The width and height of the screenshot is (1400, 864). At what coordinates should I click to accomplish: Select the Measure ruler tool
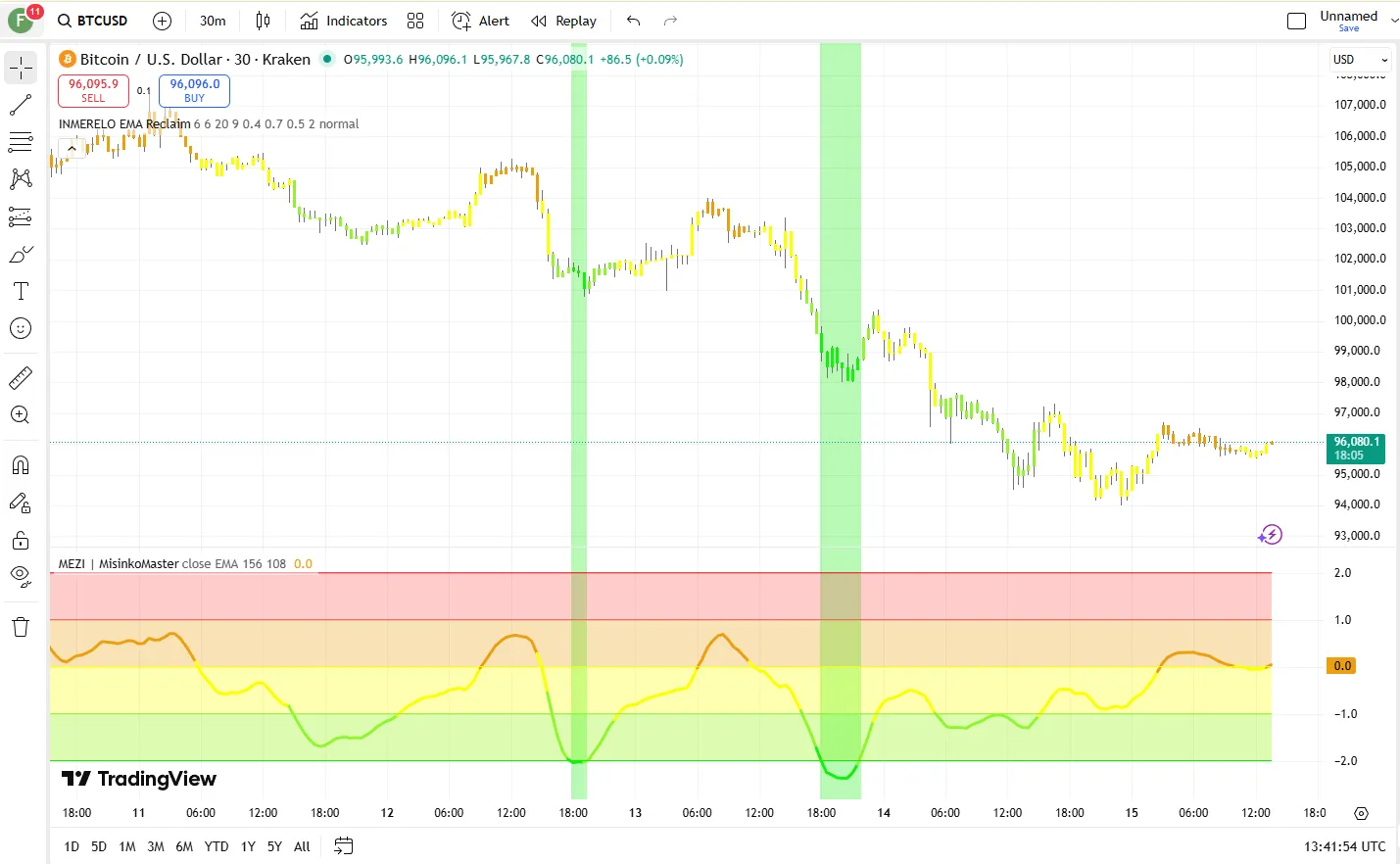point(21,377)
